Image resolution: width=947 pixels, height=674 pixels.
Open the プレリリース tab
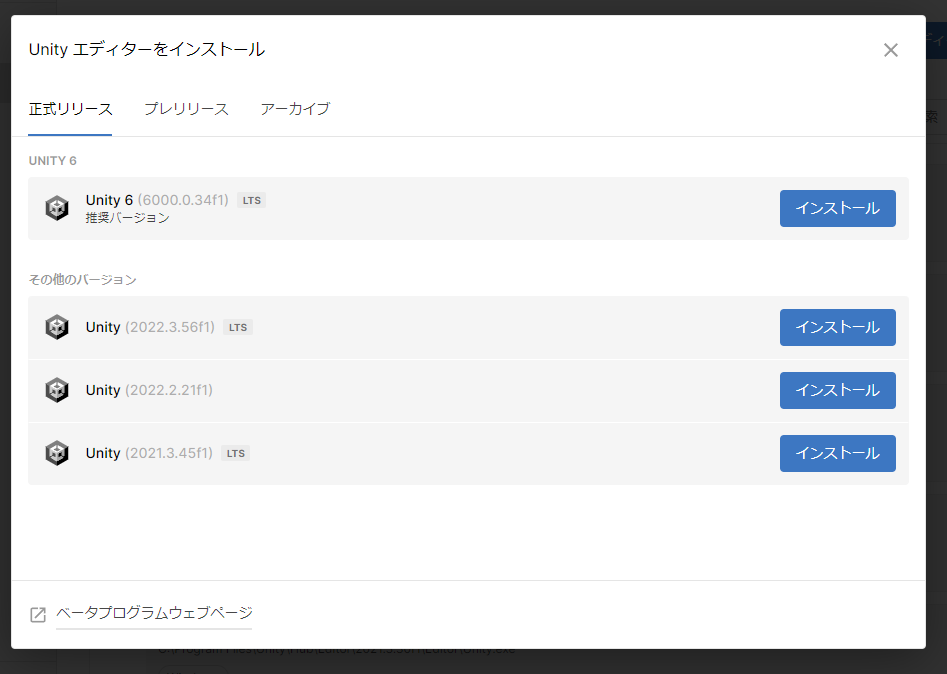pos(186,109)
